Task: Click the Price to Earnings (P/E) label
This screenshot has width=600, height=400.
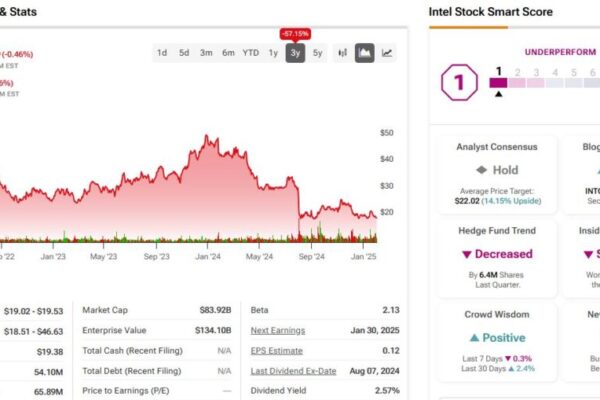Action: [126, 391]
